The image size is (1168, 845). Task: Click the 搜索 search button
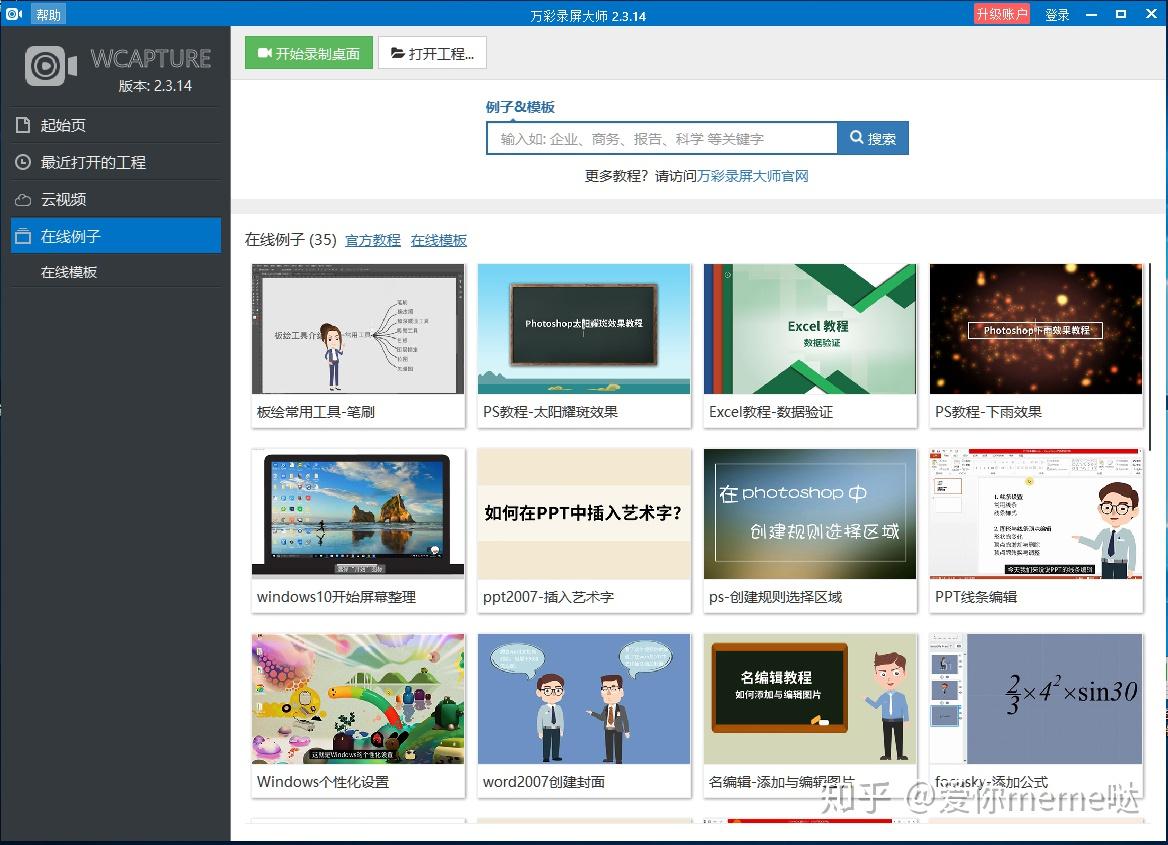coord(873,138)
